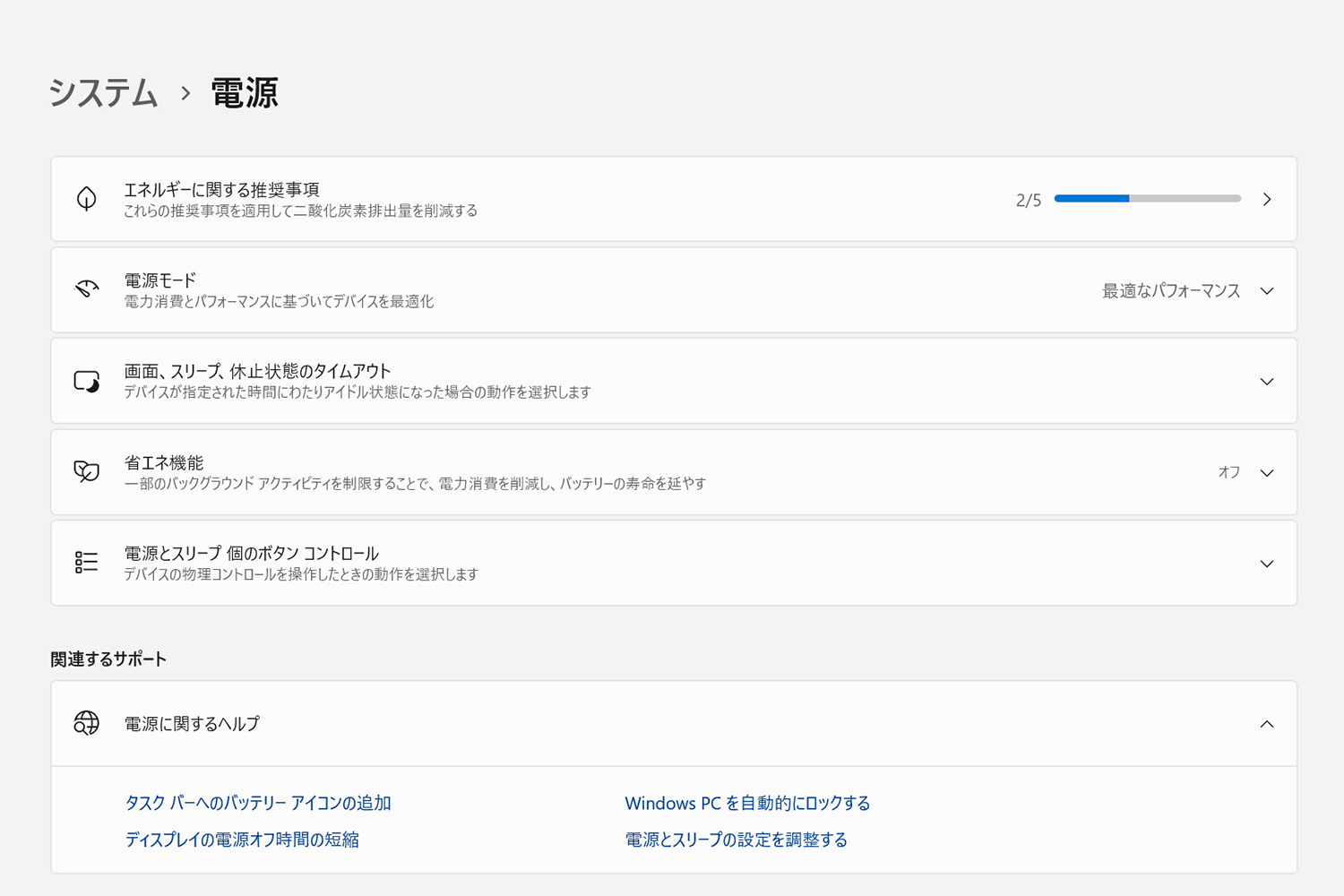Image resolution: width=1344 pixels, height=896 pixels.
Task: Click the power button controls list icon
Action: coord(87,563)
